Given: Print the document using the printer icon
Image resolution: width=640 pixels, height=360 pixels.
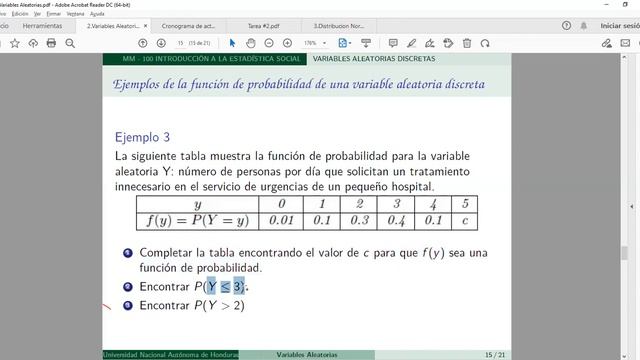Looking at the screenshot, I should click(51, 43).
